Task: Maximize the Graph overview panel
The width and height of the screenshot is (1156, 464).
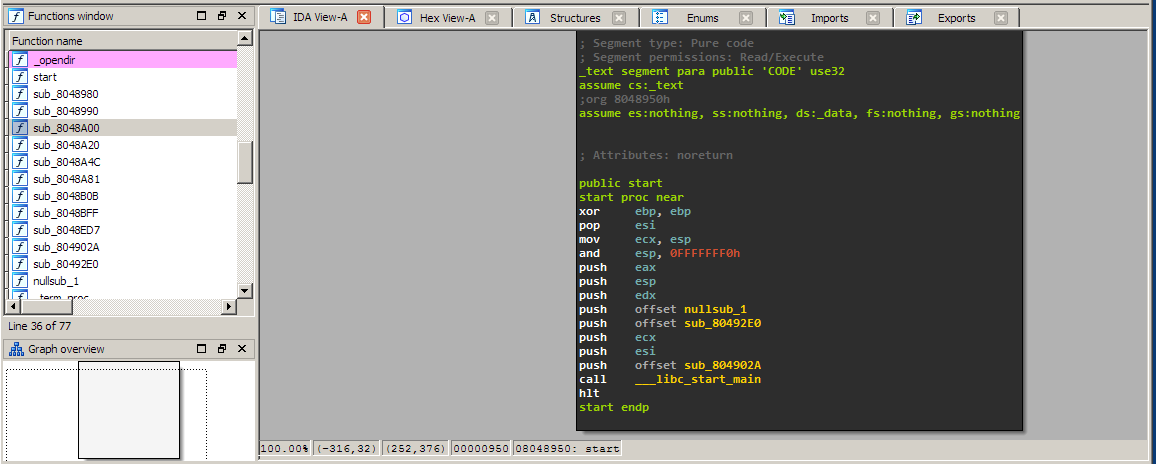Action: pyautogui.click(x=202, y=349)
